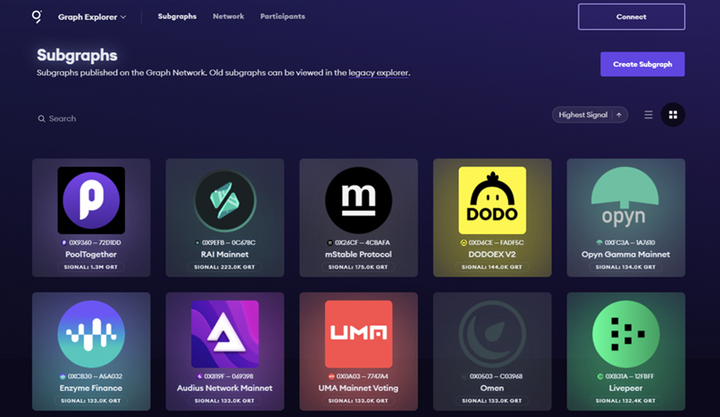The height and width of the screenshot is (417, 720).
Task: Click DODOEX V2 owner address text
Action: click(x=496, y=242)
